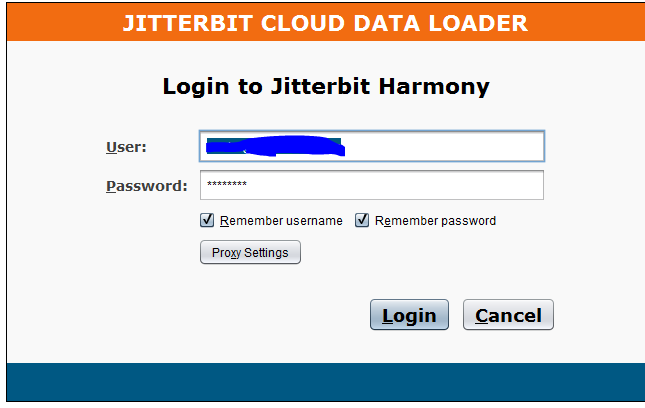Click the "Login to Jitterbit Harmony" heading
The image size is (645, 408).
(326, 87)
